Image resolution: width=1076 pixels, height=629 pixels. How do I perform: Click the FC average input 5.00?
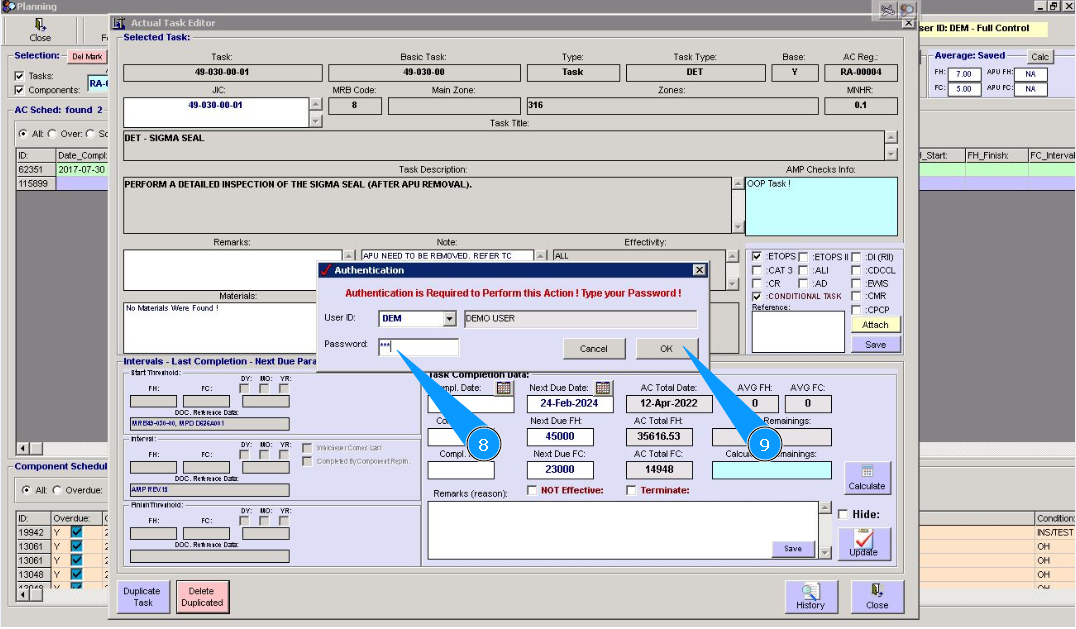pyautogui.click(x=964, y=88)
